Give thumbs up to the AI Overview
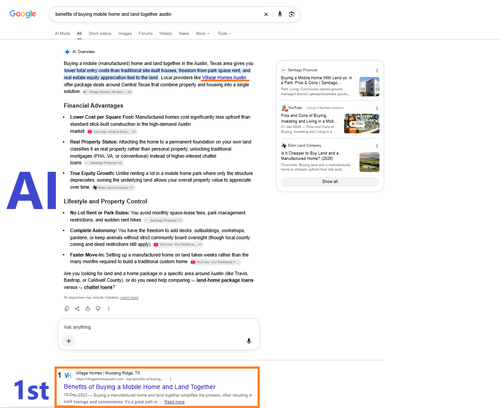 [88, 309]
